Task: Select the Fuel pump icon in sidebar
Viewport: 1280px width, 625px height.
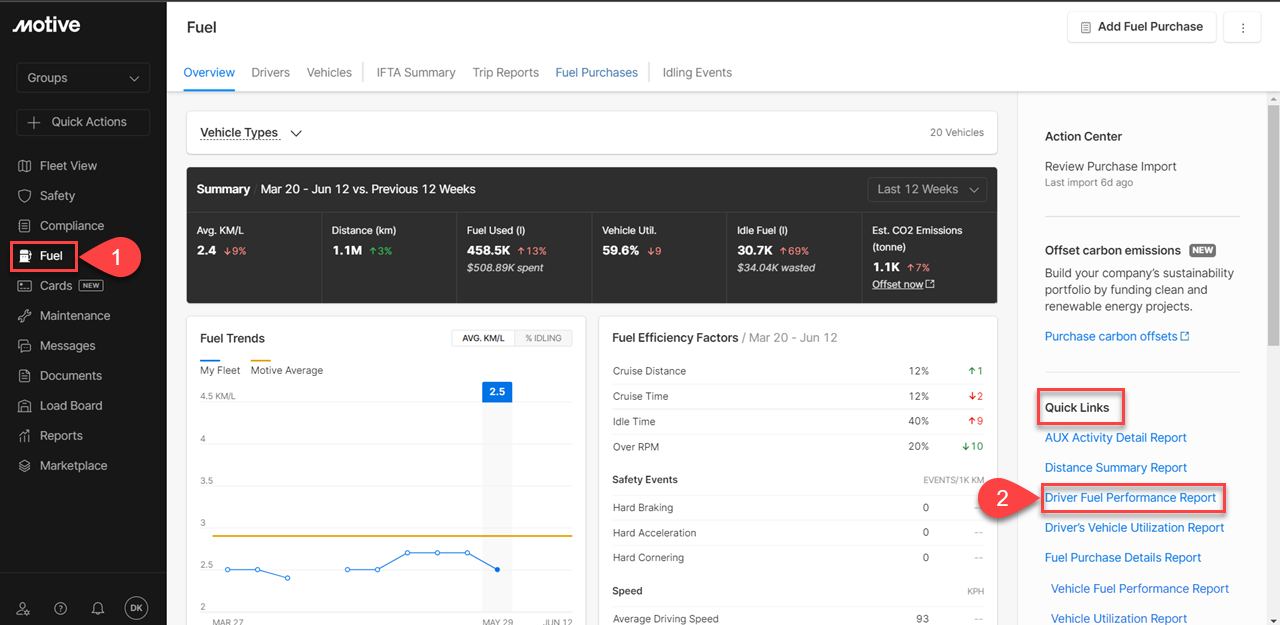Action: pyautogui.click(x=25, y=256)
